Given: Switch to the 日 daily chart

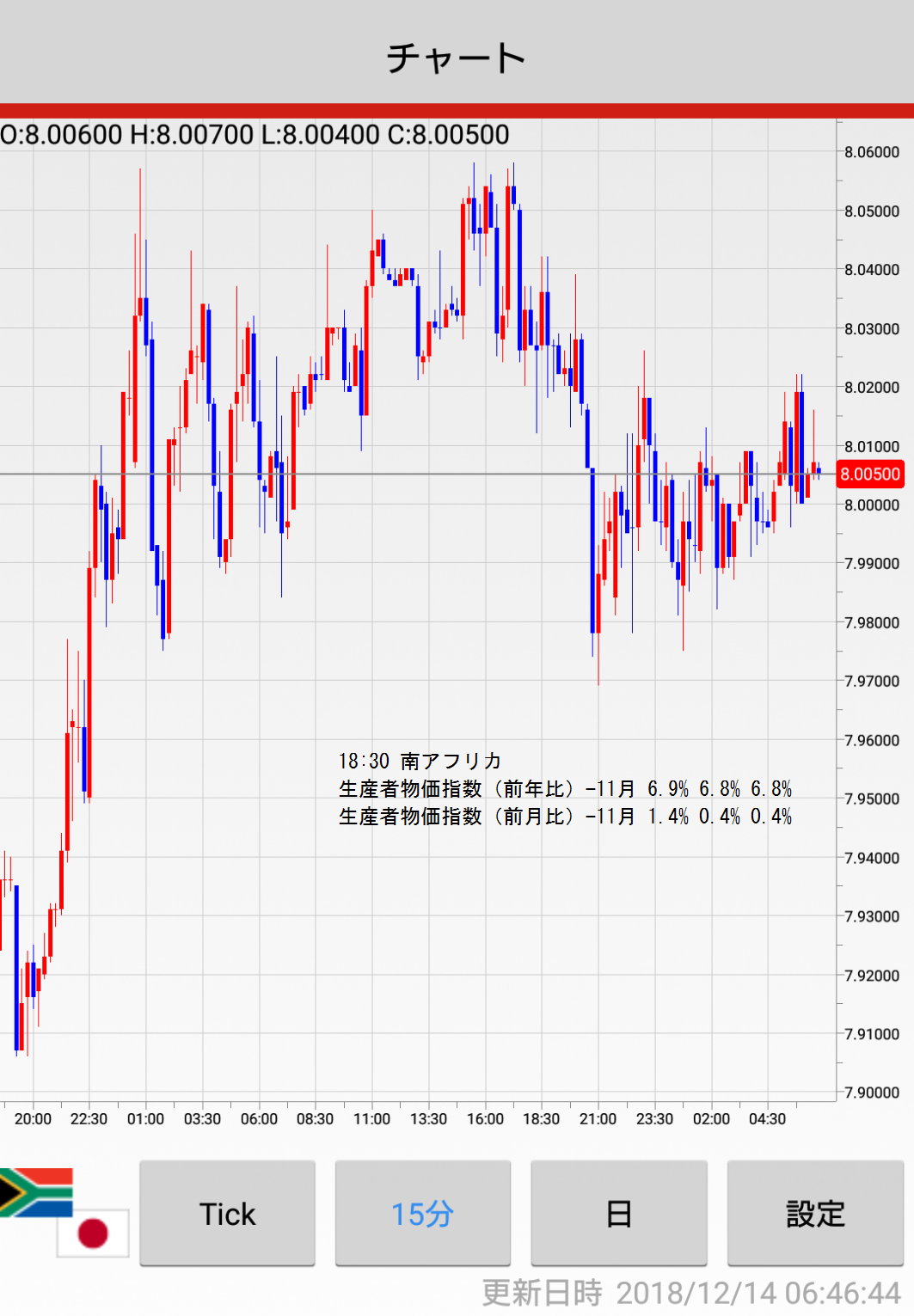Looking at the screenshot, I should pos(618,1213).
